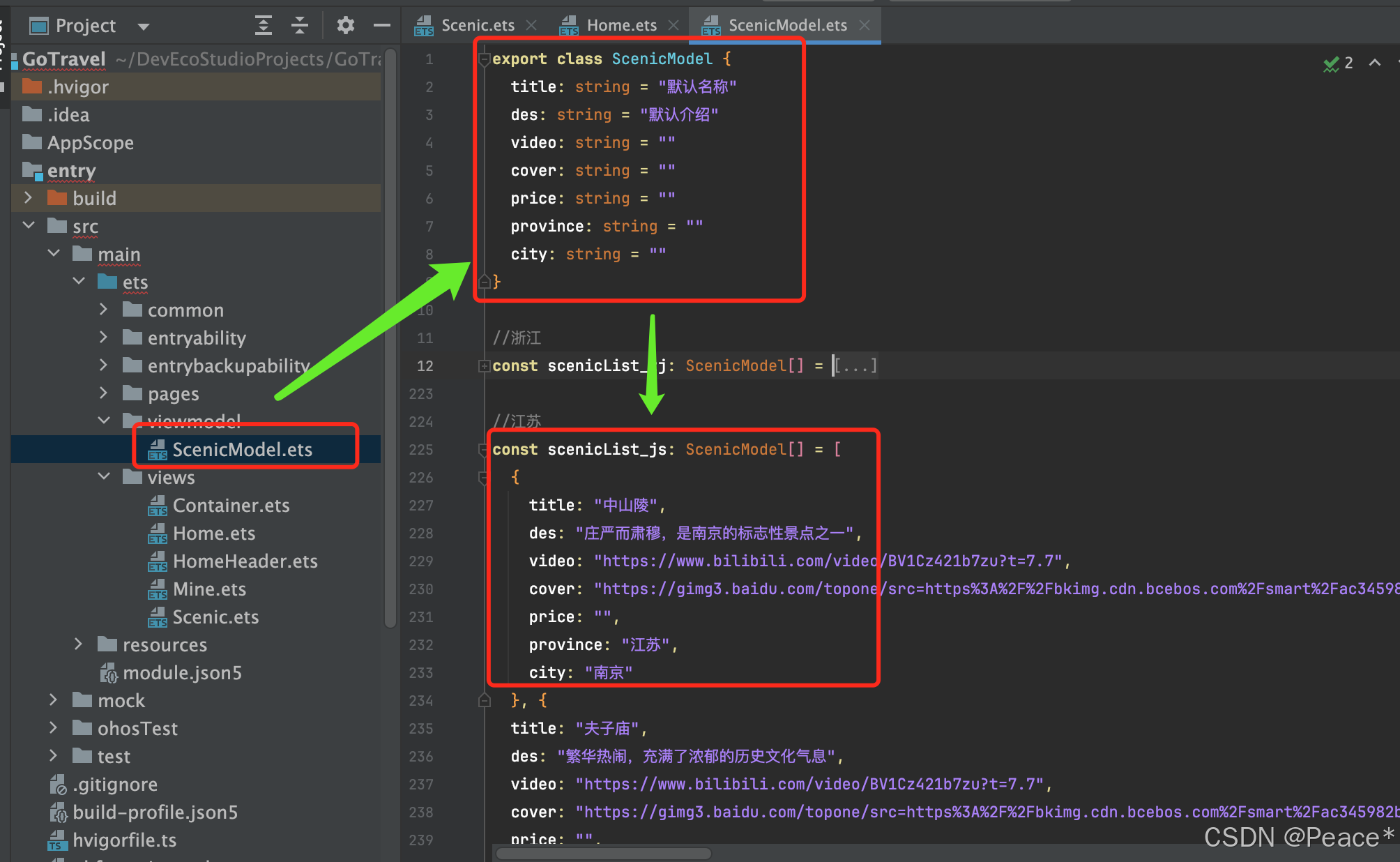Click the Collapse All toolbar icon

300,26
